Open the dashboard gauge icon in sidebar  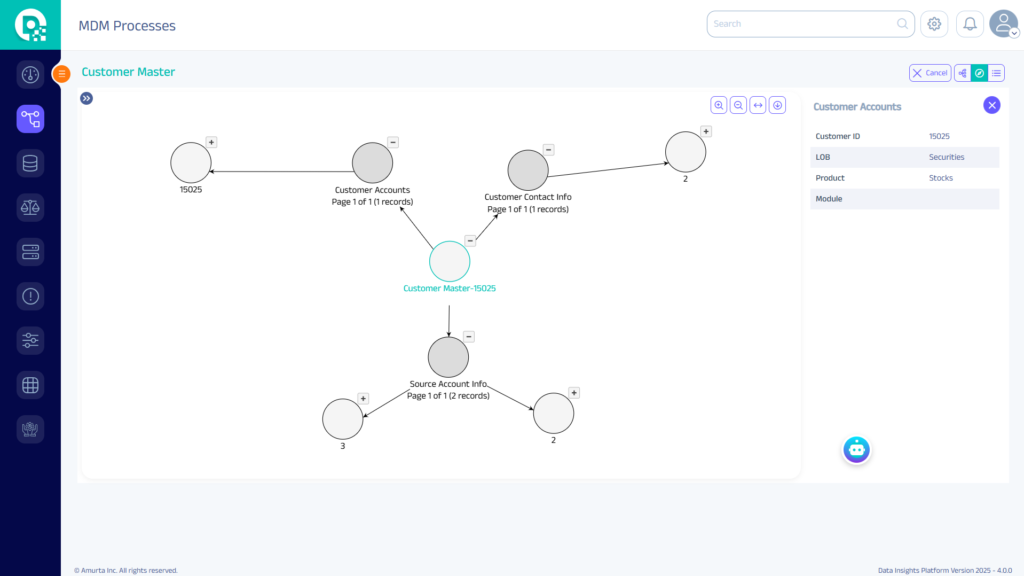pos(30,75)
